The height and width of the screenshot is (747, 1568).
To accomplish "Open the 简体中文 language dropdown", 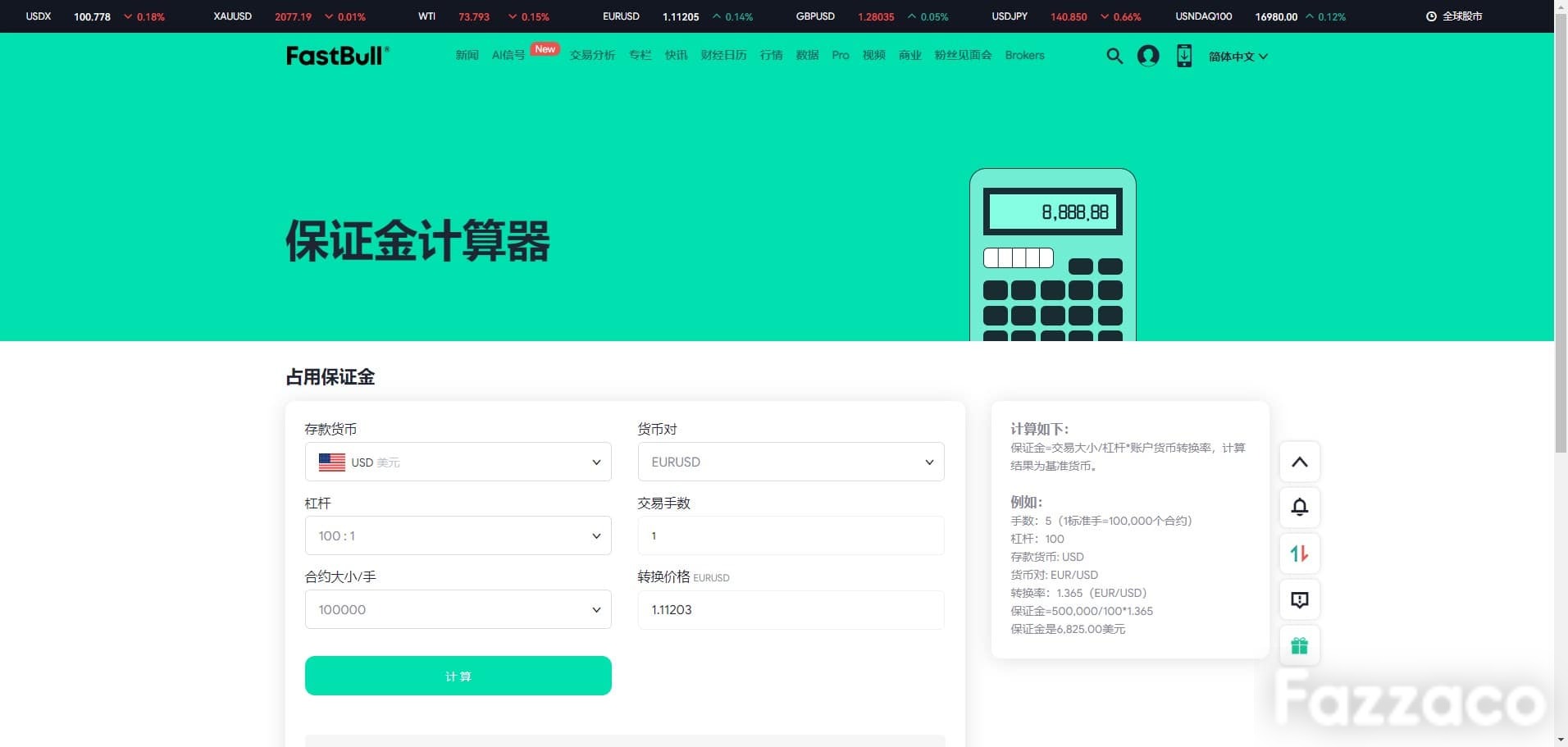I will click(x=1238, y=57).
